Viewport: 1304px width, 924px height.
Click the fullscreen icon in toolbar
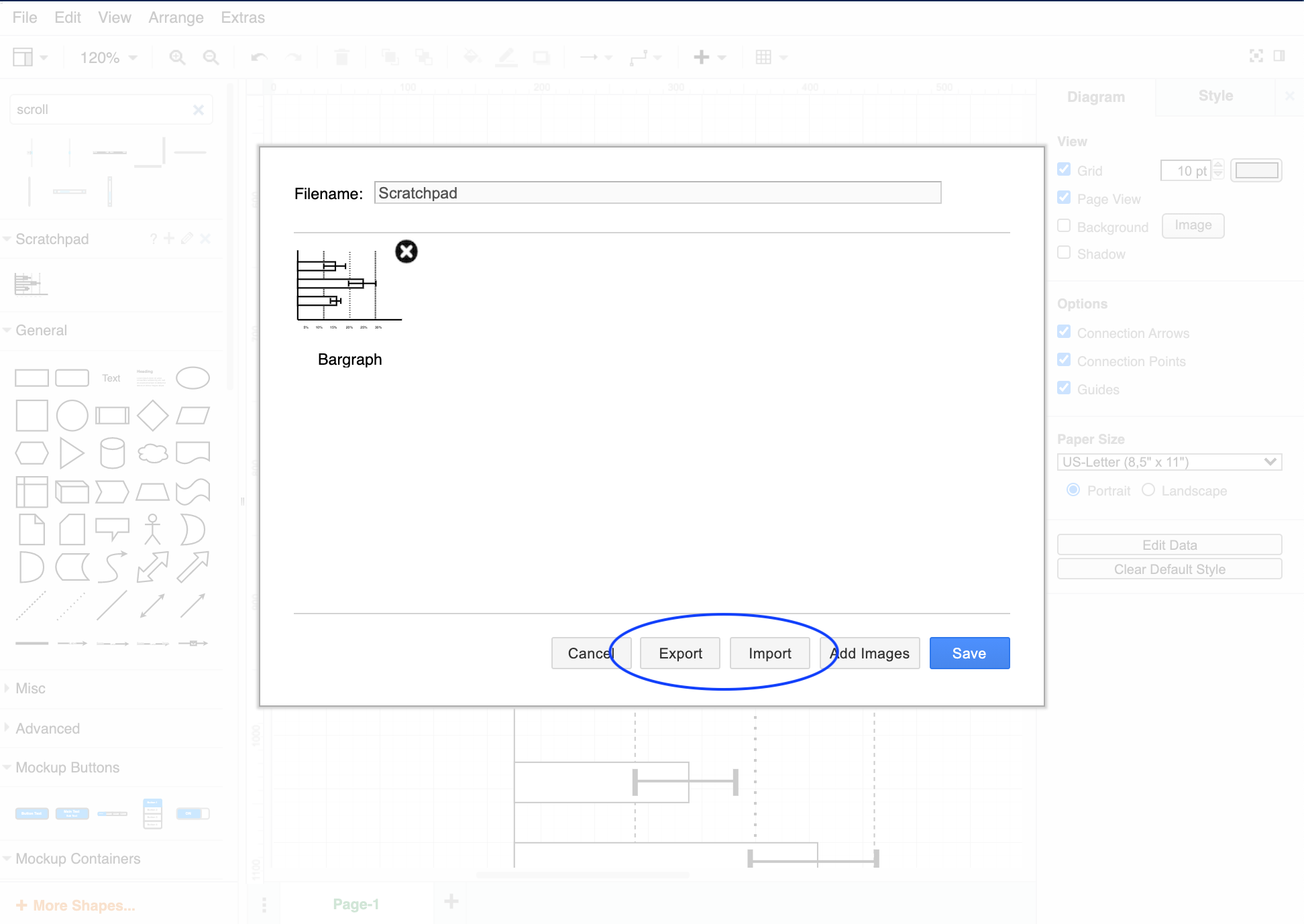click(1256, 56)
